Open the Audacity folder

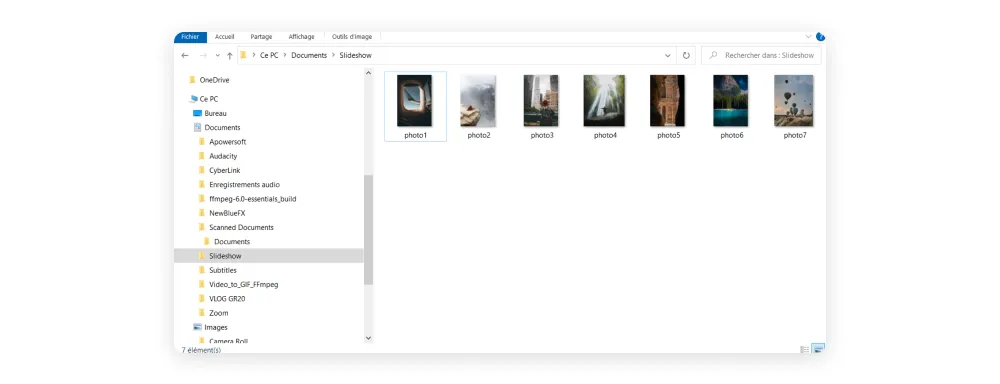point(223,156)
